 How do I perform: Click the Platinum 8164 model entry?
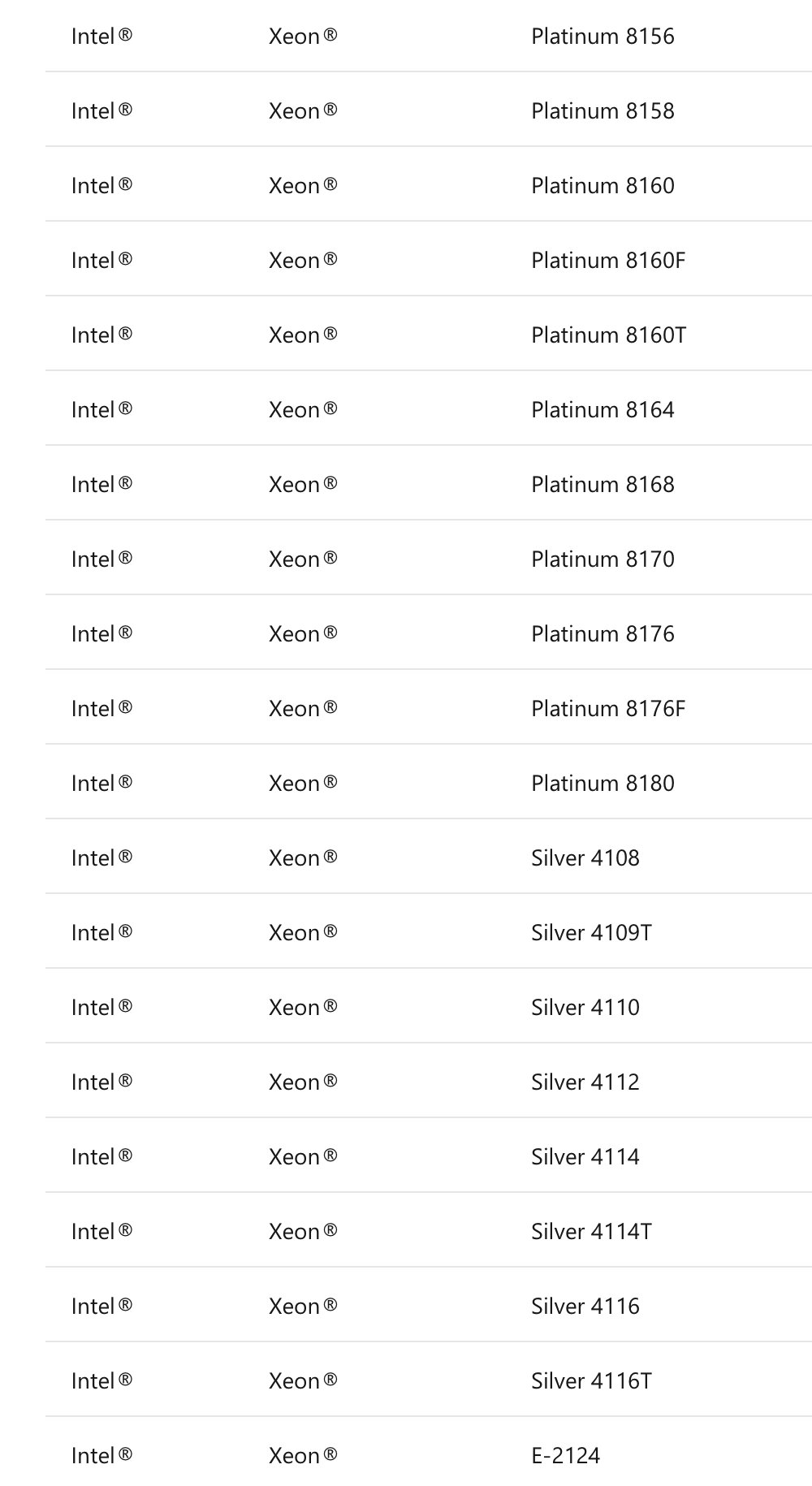click(603, 410)
